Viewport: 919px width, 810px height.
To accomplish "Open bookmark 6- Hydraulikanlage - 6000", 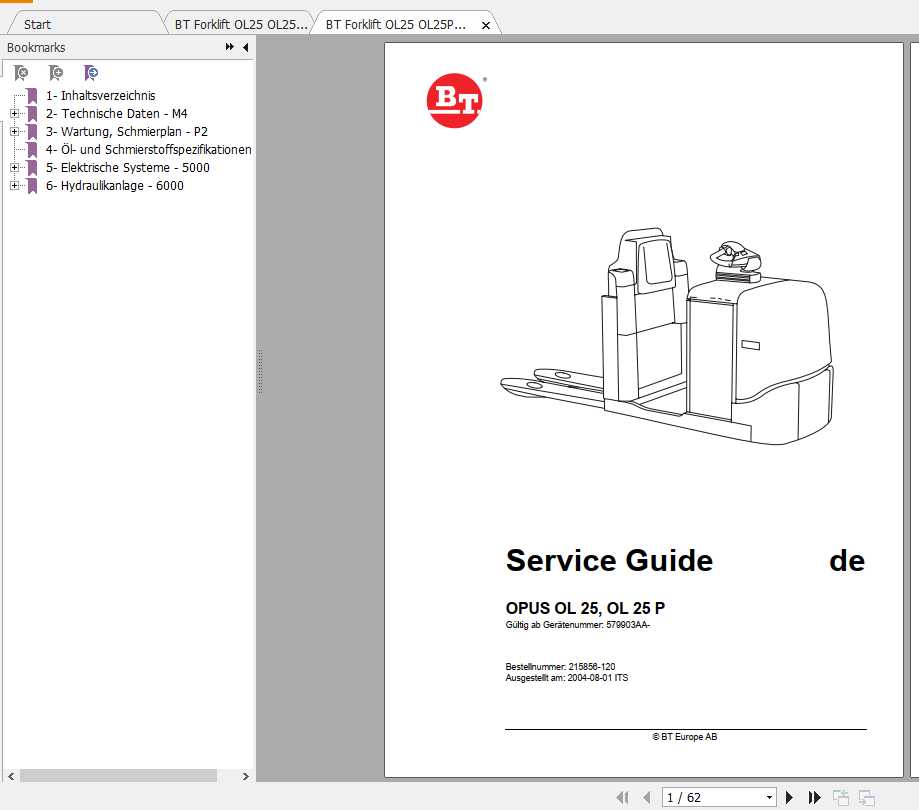I will pyautogui.click(x=114, y=186).
